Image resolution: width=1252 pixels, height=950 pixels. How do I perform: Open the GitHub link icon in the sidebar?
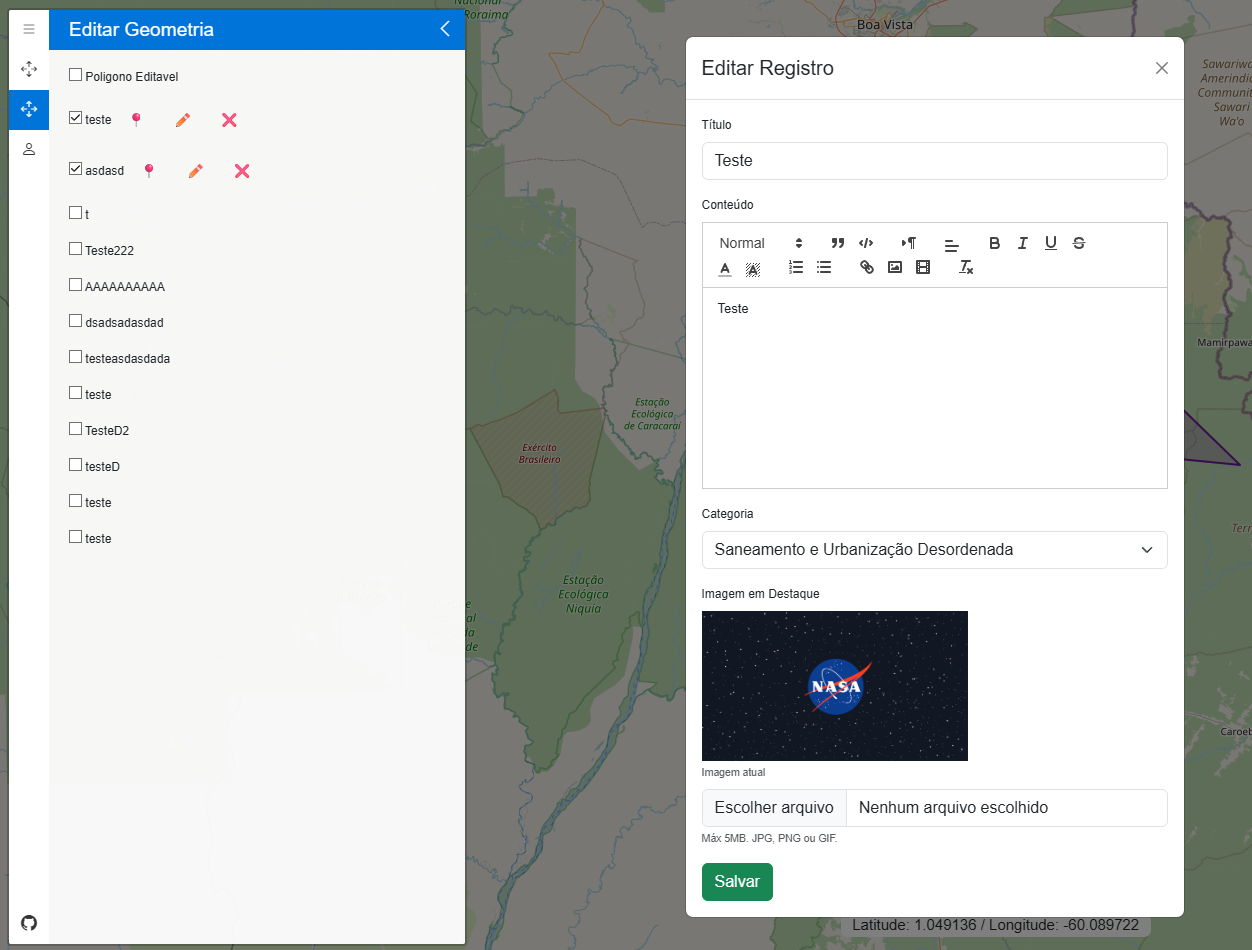click(x=29, y=922)
